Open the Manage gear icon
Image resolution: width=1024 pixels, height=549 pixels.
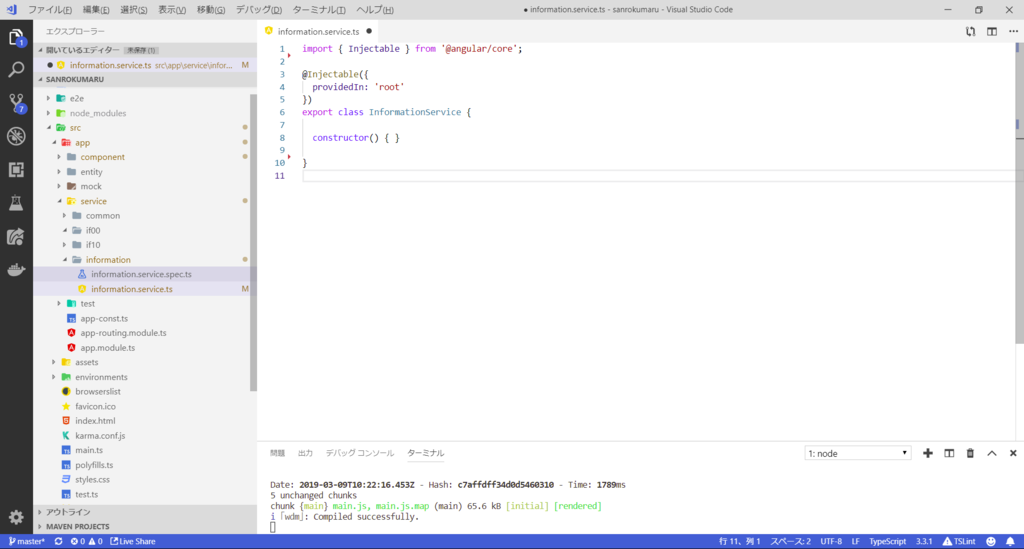point(16,518)
